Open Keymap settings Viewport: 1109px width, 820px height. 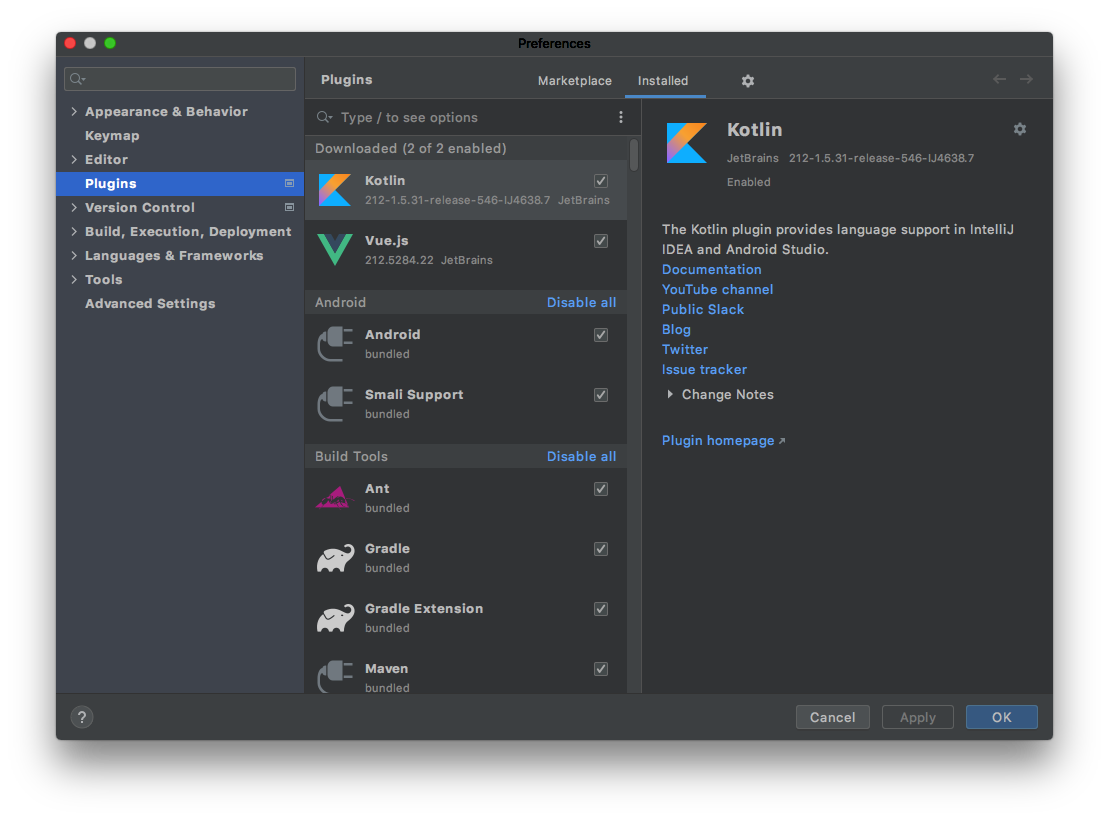[112, 135]
